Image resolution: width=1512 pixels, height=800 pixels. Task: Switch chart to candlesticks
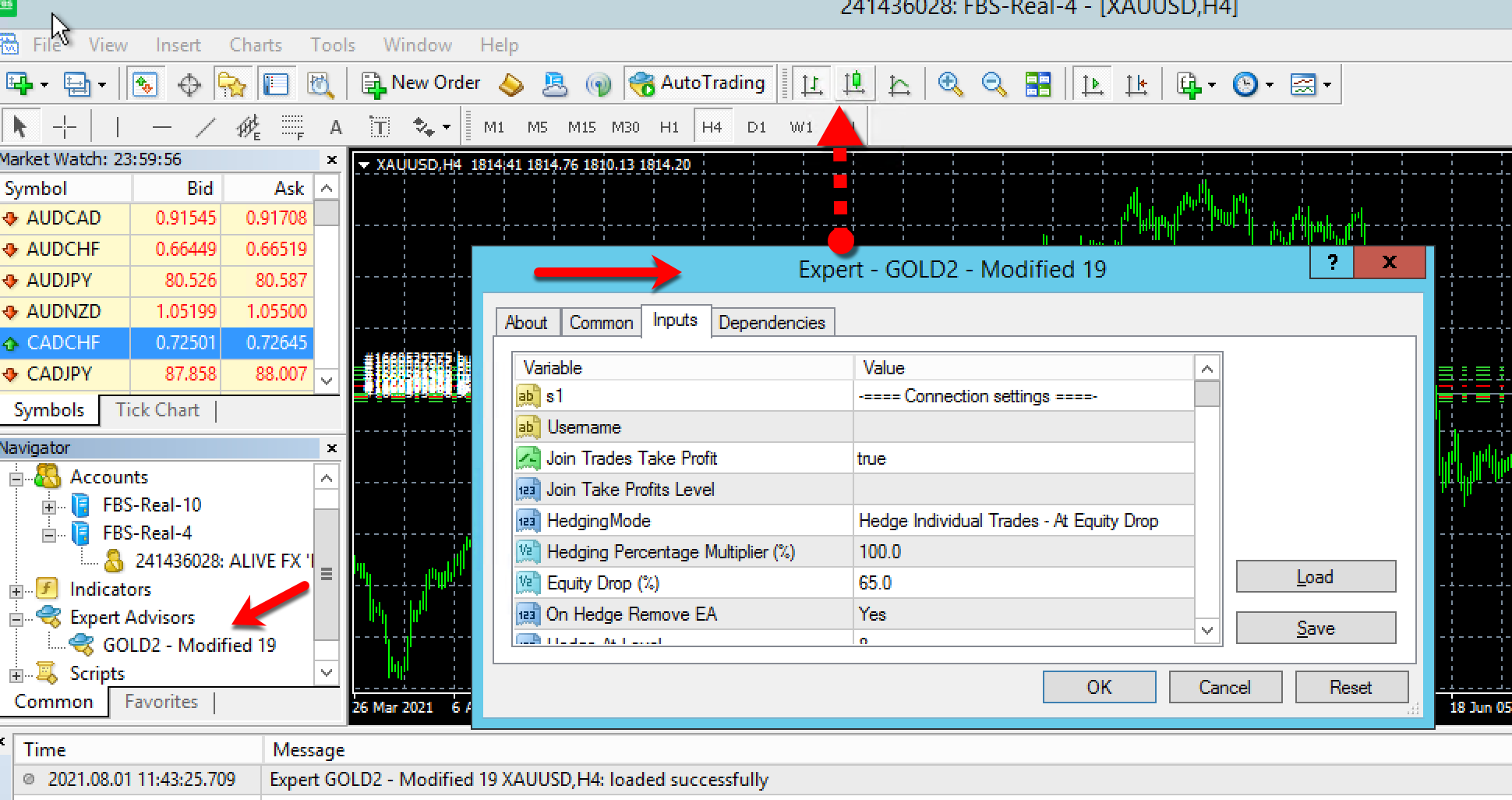pyautogui.click(x=855, y=83)
